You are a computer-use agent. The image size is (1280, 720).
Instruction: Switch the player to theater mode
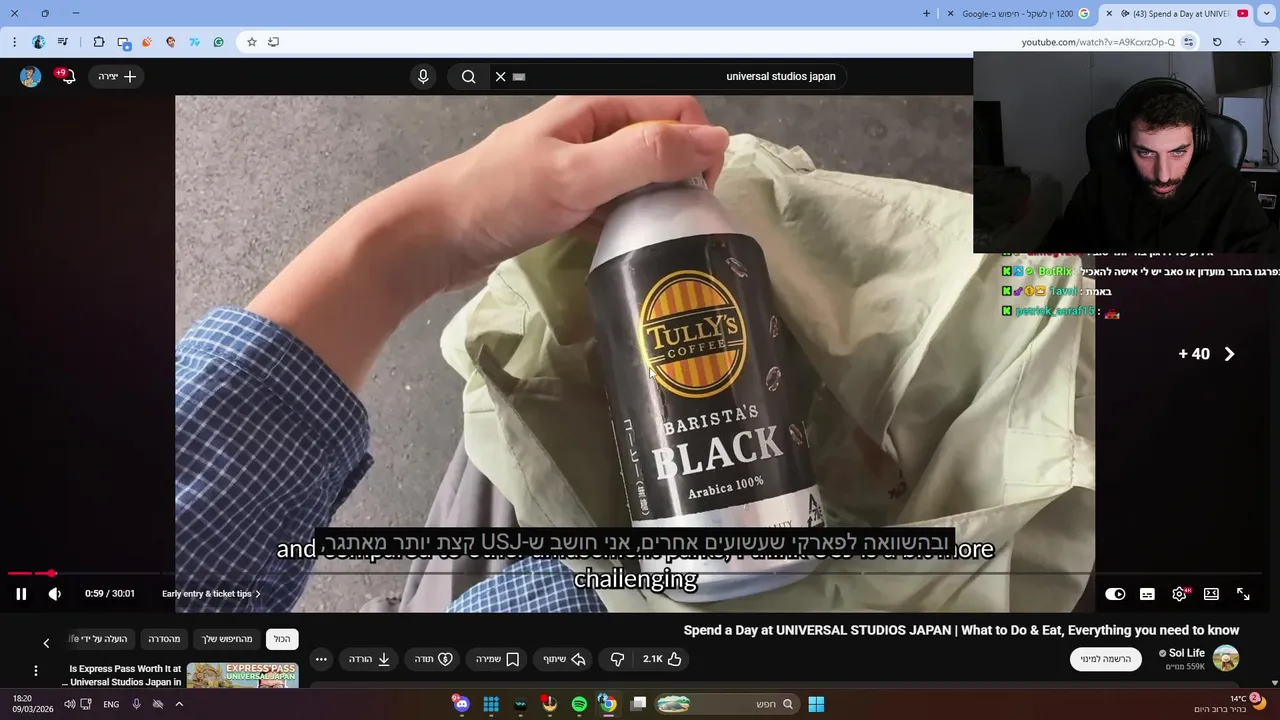point(1211,594)
